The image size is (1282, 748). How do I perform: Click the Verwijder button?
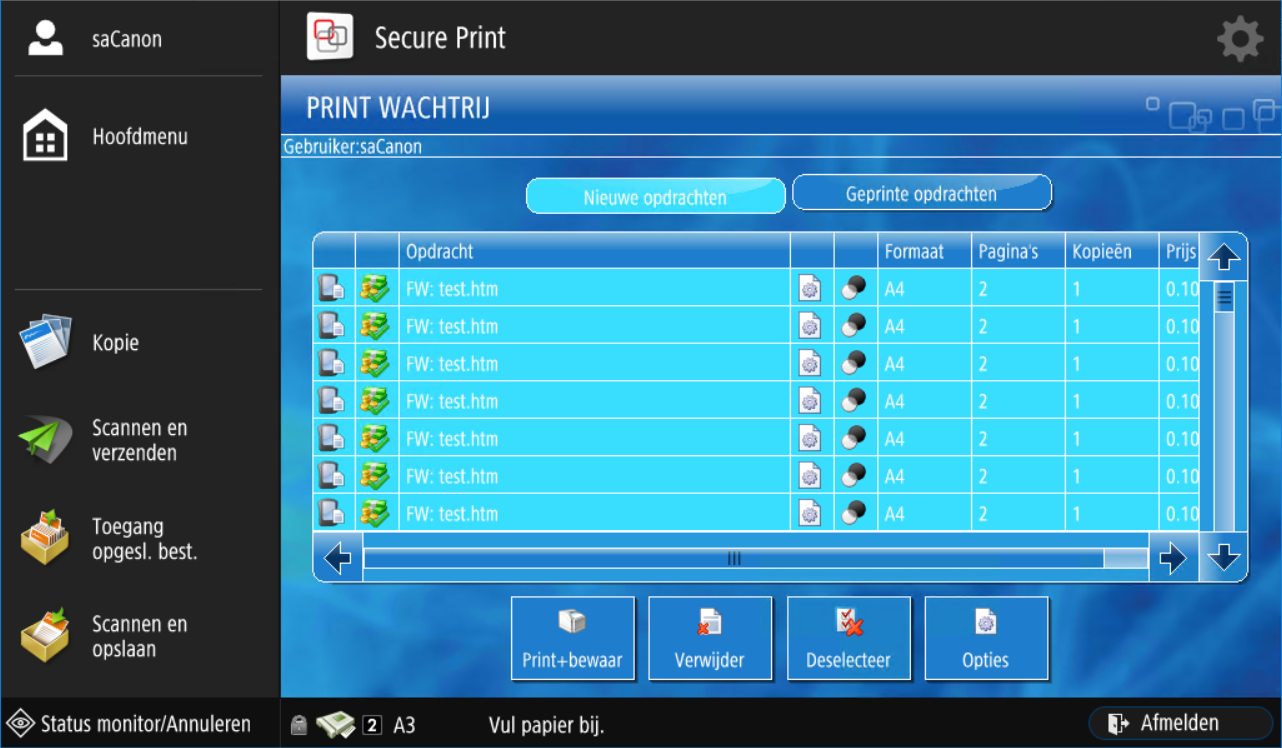tap(710, 638)
